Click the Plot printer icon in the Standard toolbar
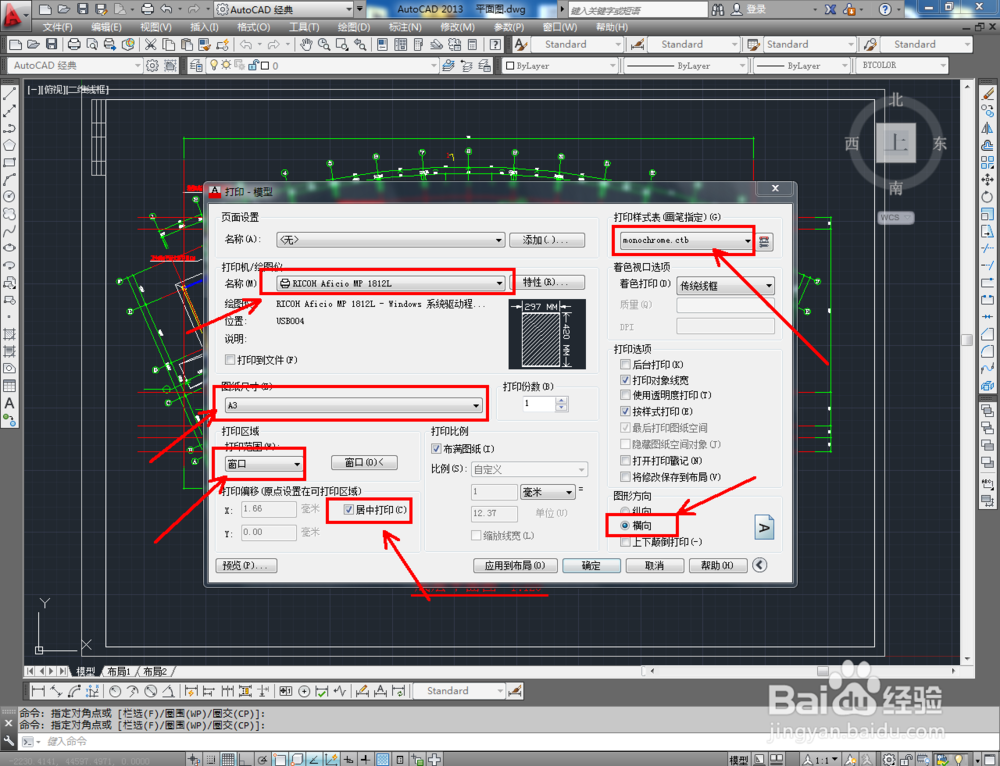Image resolution: width=1000 pixels, height=766 pixels. pos(74,44)
